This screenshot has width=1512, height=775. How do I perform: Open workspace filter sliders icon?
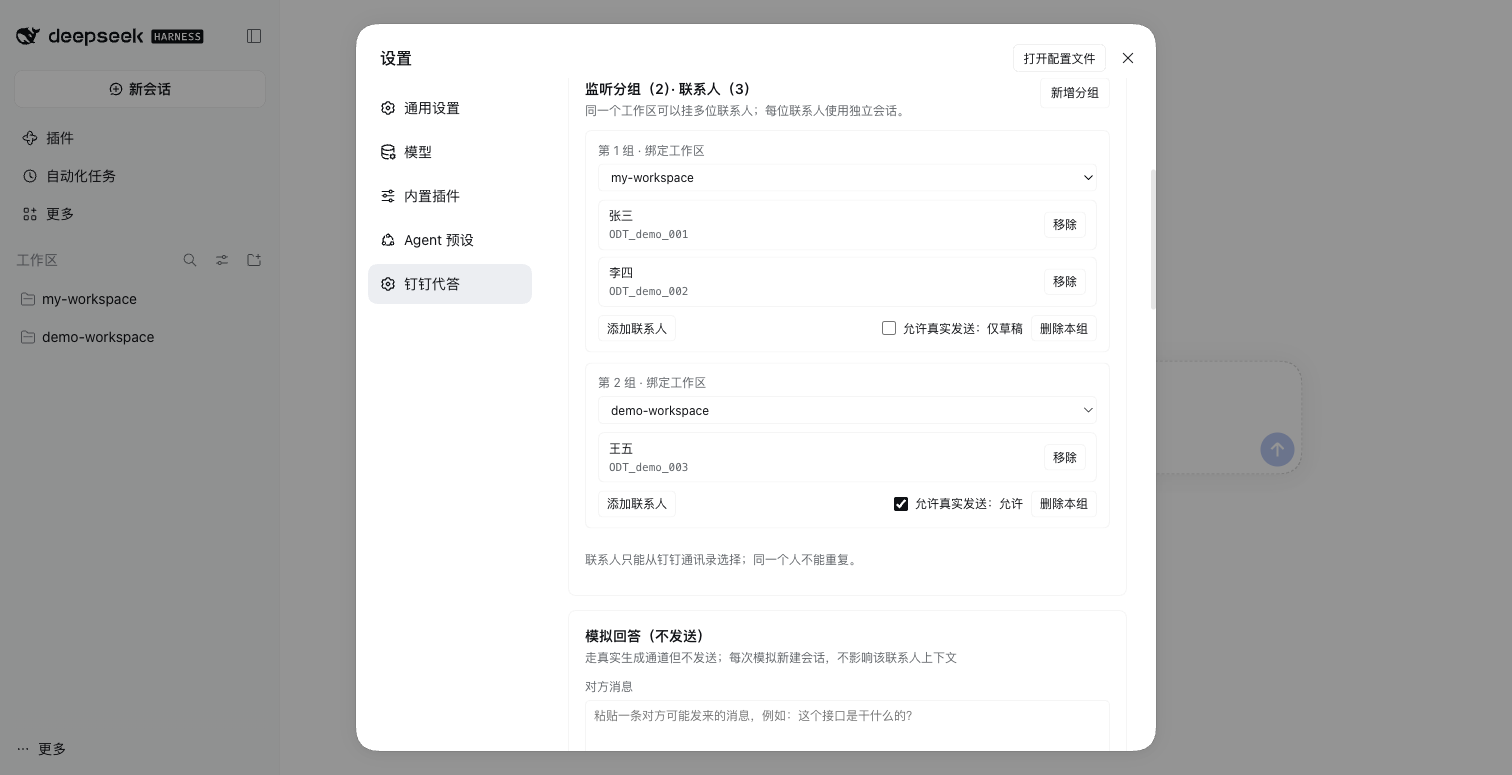point(222,260)
